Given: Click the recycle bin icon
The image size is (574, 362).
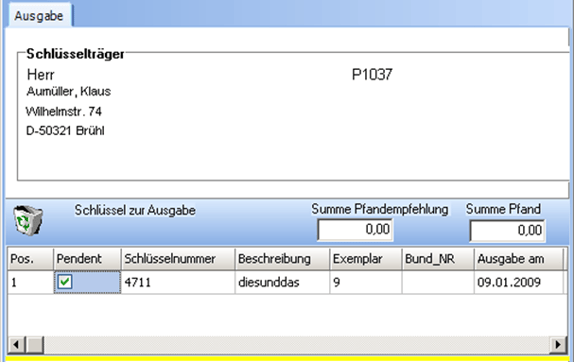Looking at the screenshot, I should click(x=28, y=221).
